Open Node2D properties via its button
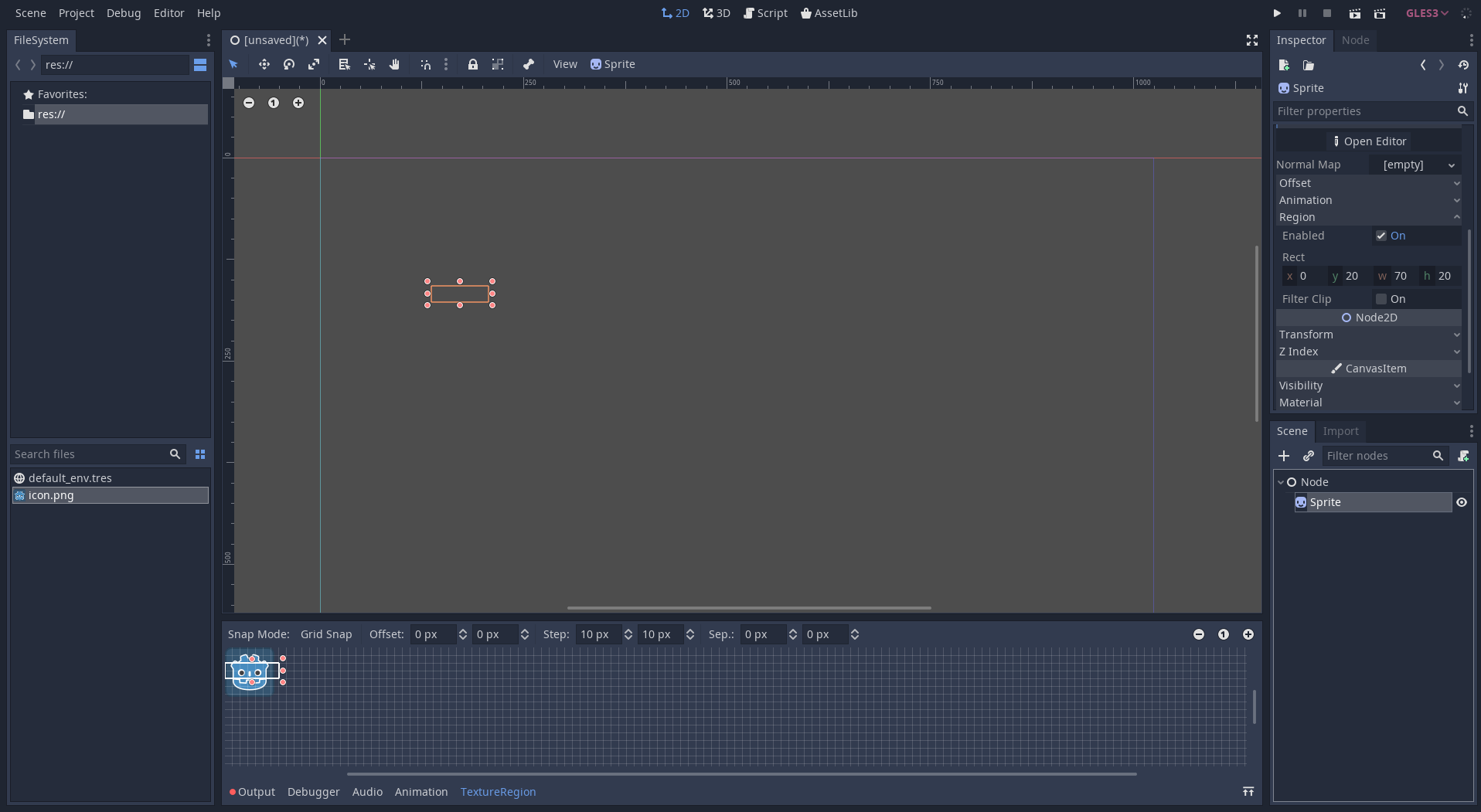Viewport: 1481px width, 812px height. pos(1370,318)
